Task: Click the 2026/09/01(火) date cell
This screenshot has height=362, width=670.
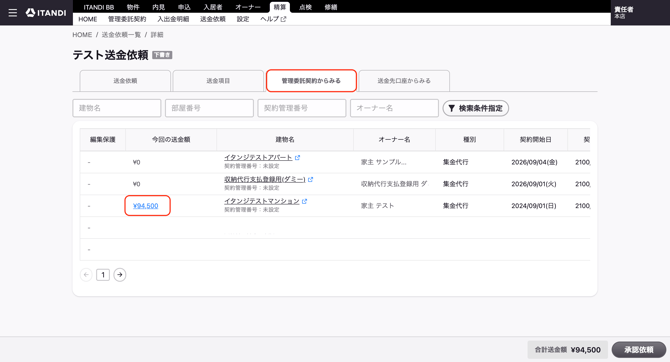Action: [534, 184]
